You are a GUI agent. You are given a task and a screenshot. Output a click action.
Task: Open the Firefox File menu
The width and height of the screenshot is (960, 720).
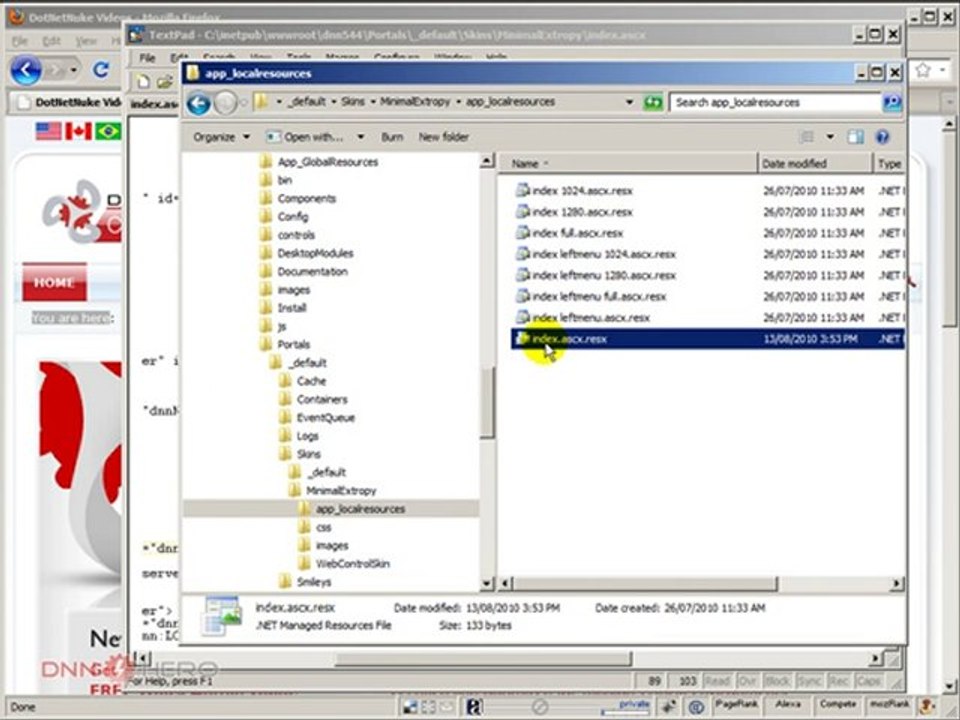click(x=20, y=41)
